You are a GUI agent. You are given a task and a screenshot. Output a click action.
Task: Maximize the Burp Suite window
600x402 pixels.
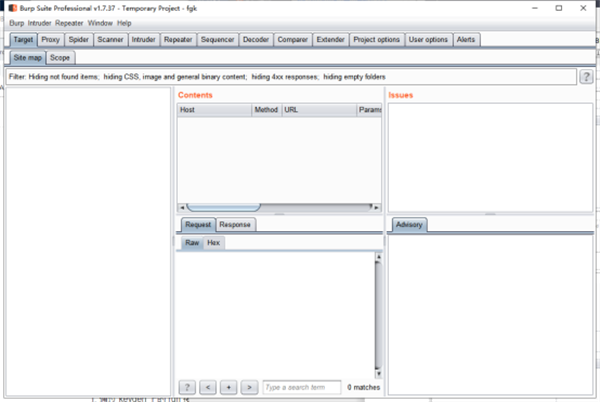pyautogui.click(x=559, y=8)
